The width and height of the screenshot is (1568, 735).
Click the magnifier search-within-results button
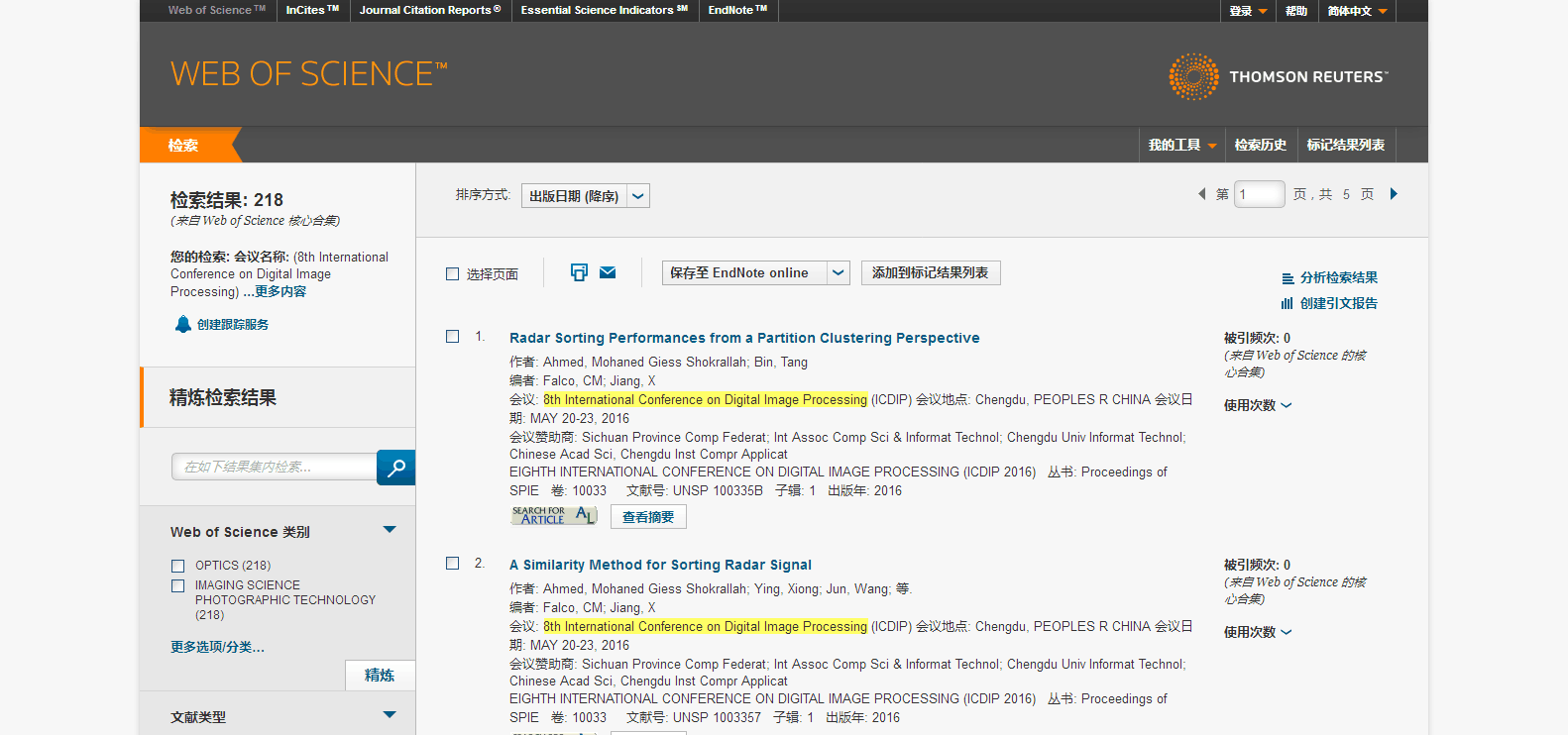tap(395, 468)
